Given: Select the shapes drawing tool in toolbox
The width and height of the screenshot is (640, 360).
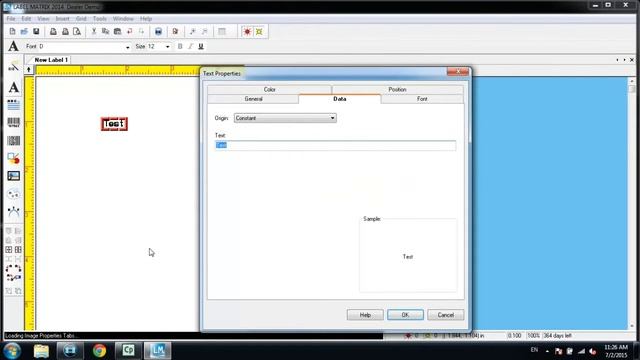Looking at the screenshot, I should (13, 158).
